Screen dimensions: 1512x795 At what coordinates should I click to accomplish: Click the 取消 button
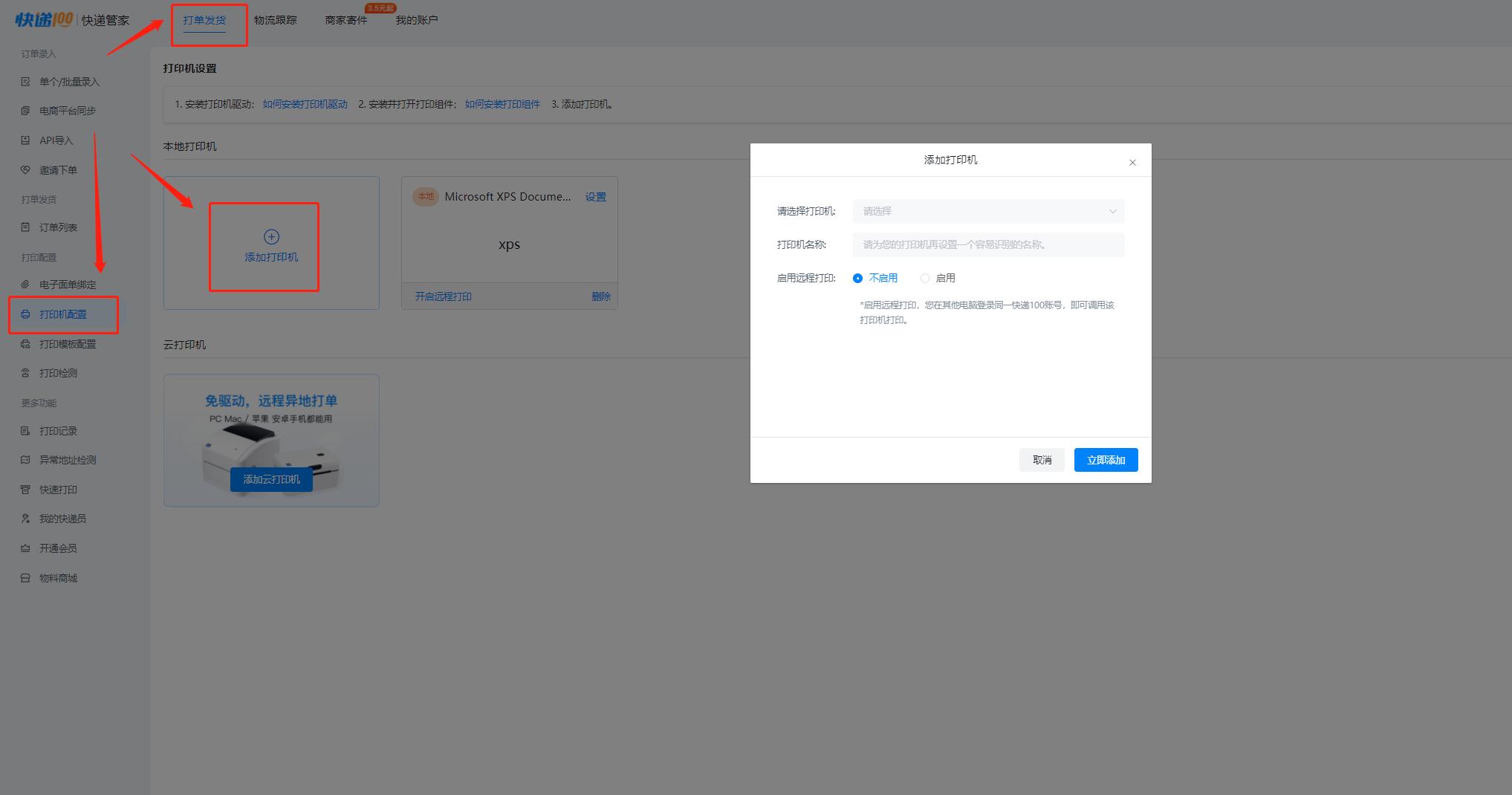1042,460
